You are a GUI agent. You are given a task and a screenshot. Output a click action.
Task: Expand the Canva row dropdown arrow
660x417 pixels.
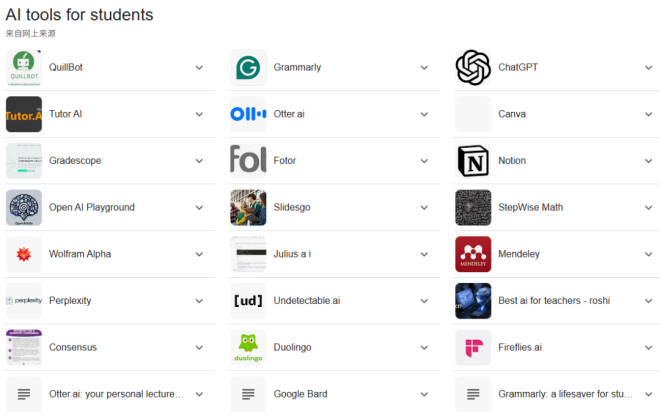[648, 114]
